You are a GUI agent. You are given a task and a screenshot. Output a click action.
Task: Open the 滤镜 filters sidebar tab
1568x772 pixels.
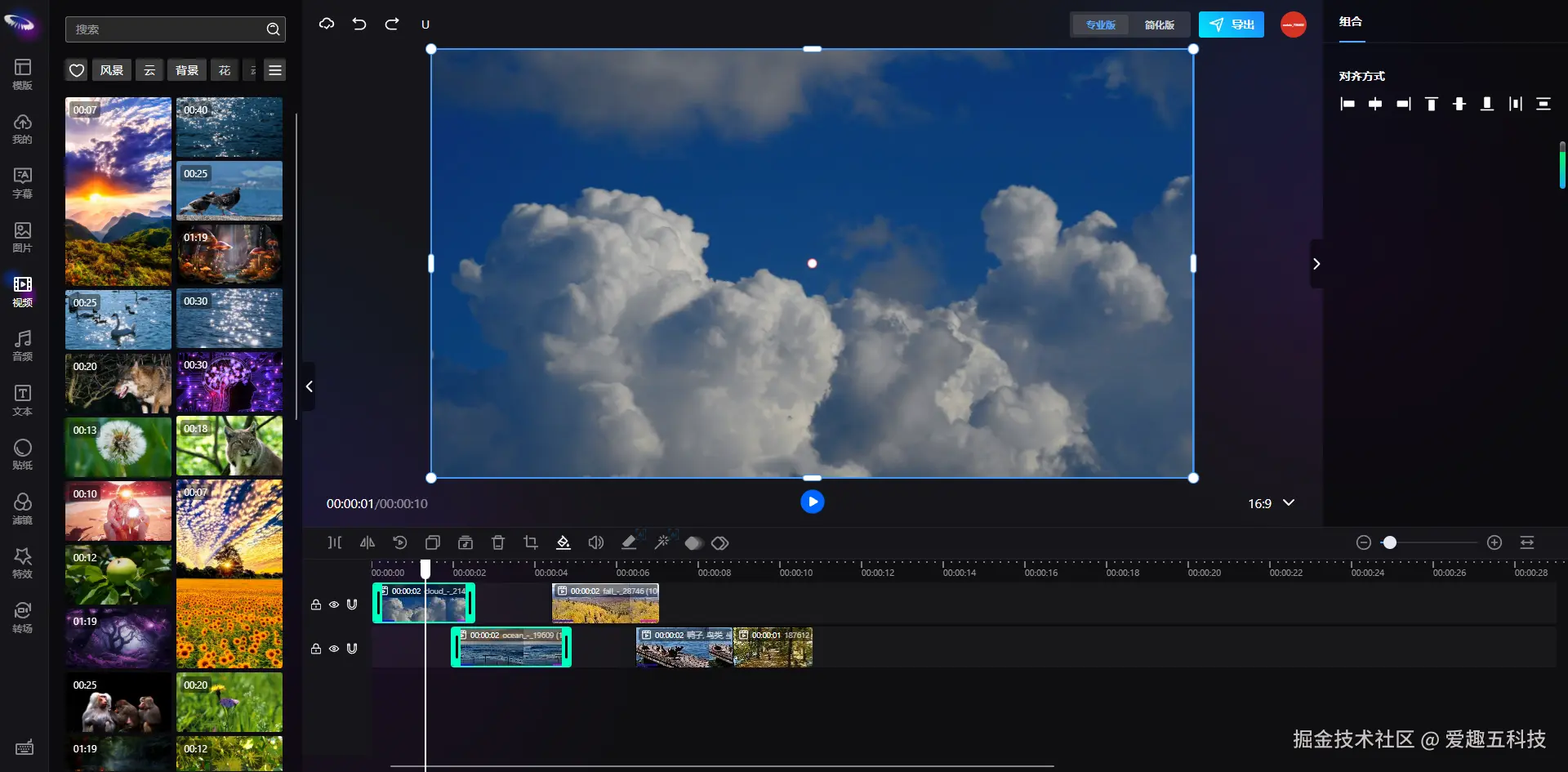(x=23, y=509)
